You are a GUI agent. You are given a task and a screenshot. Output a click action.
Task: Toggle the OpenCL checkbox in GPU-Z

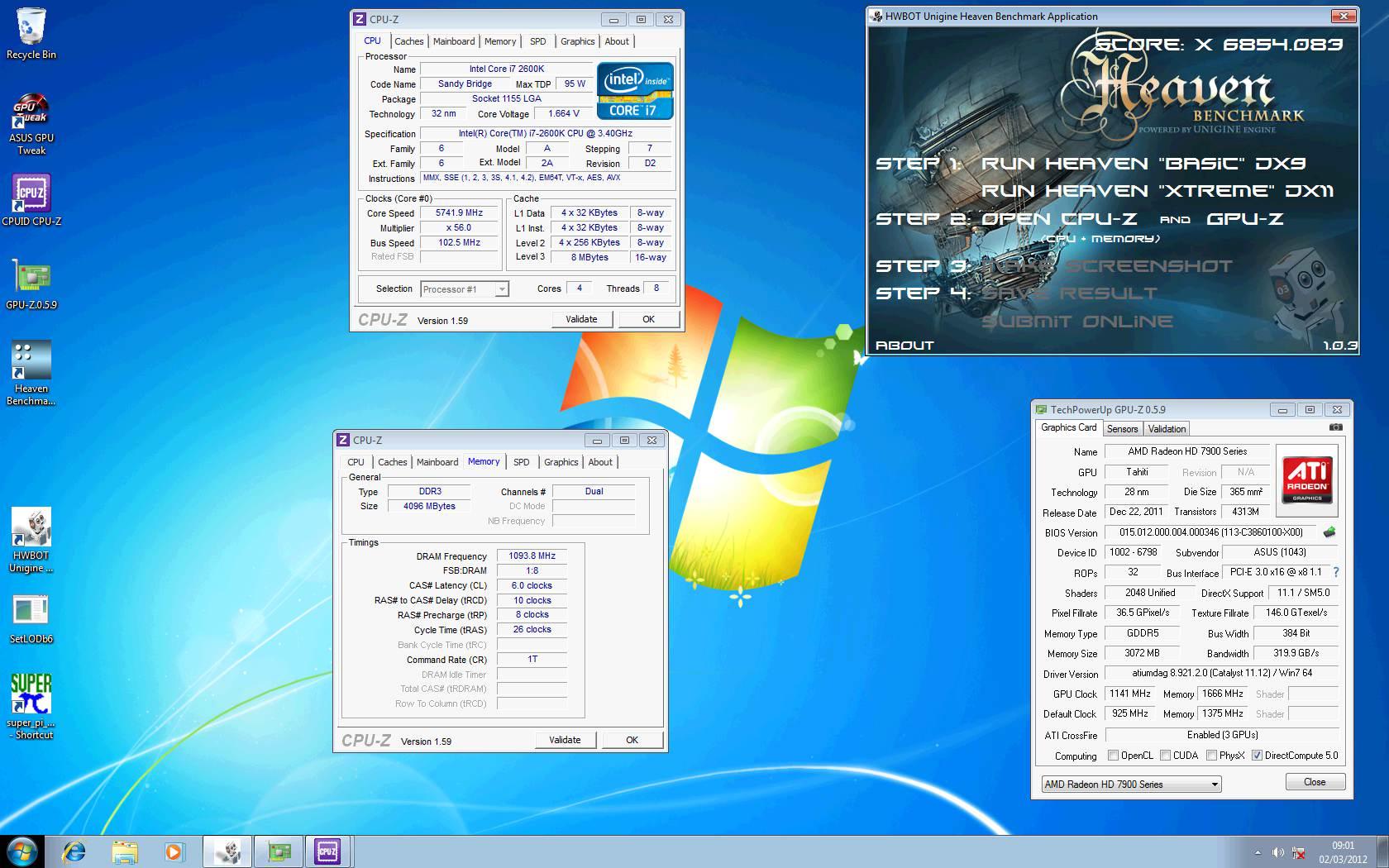pos(1113,755)
